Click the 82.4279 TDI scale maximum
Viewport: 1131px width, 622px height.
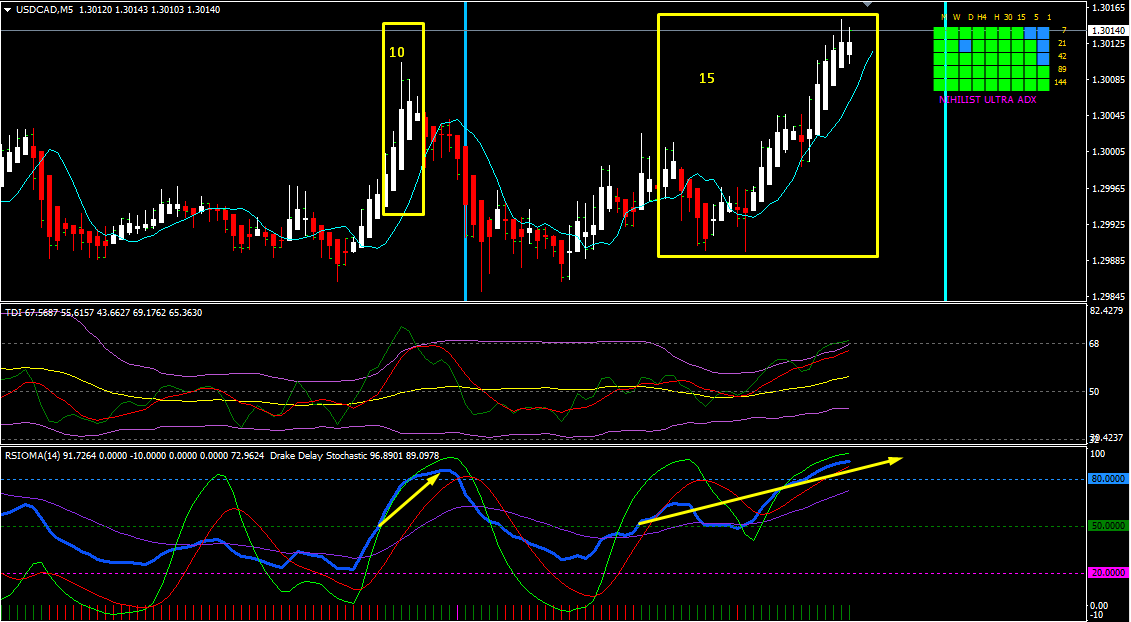(x=1106, y=311)
